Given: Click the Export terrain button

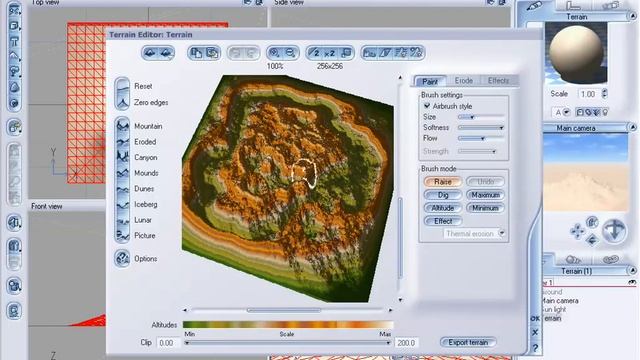Looking at the screenshot, I should tap(468, 342).
